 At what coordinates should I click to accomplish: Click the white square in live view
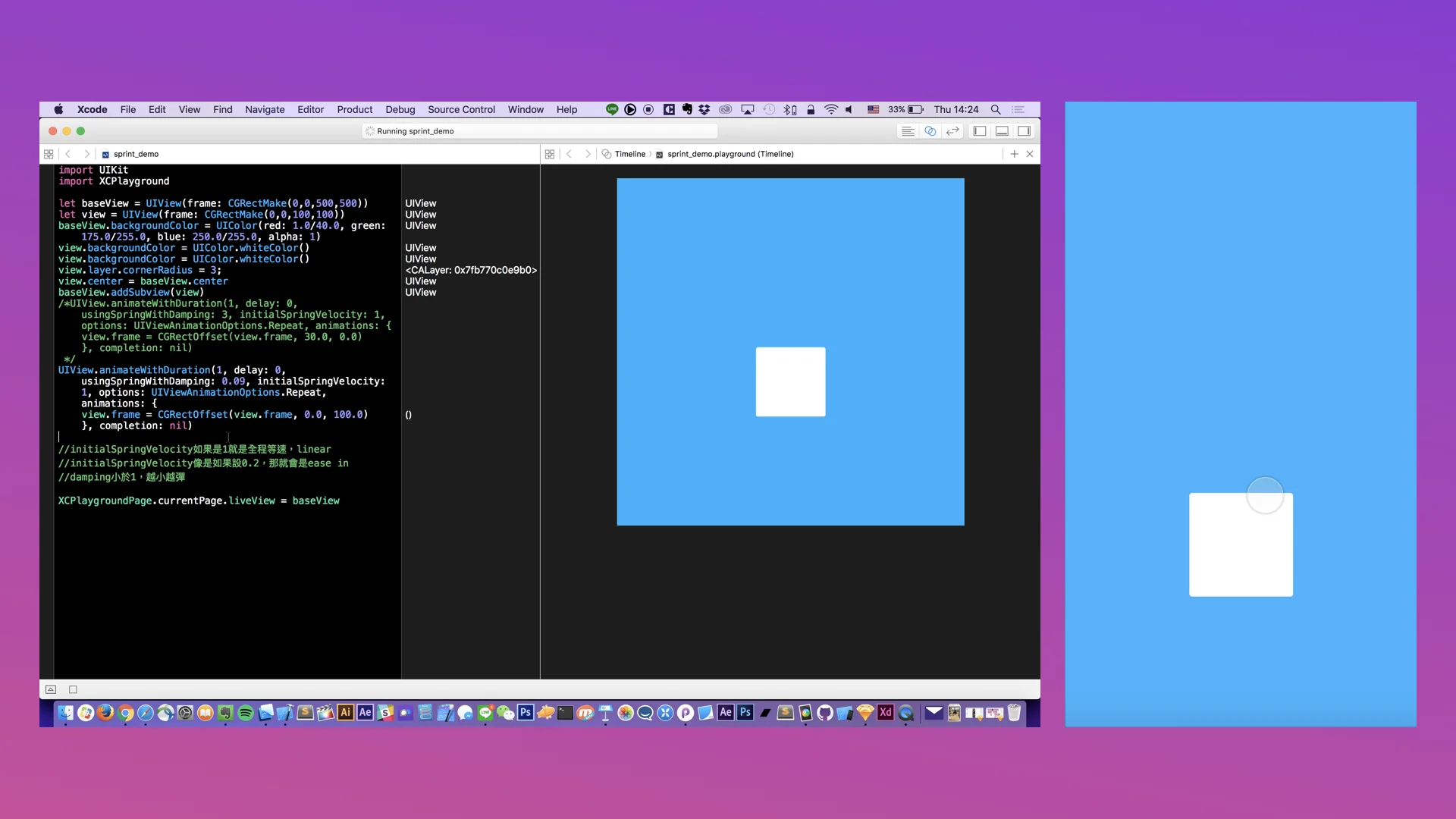click(x=790, y=381)
